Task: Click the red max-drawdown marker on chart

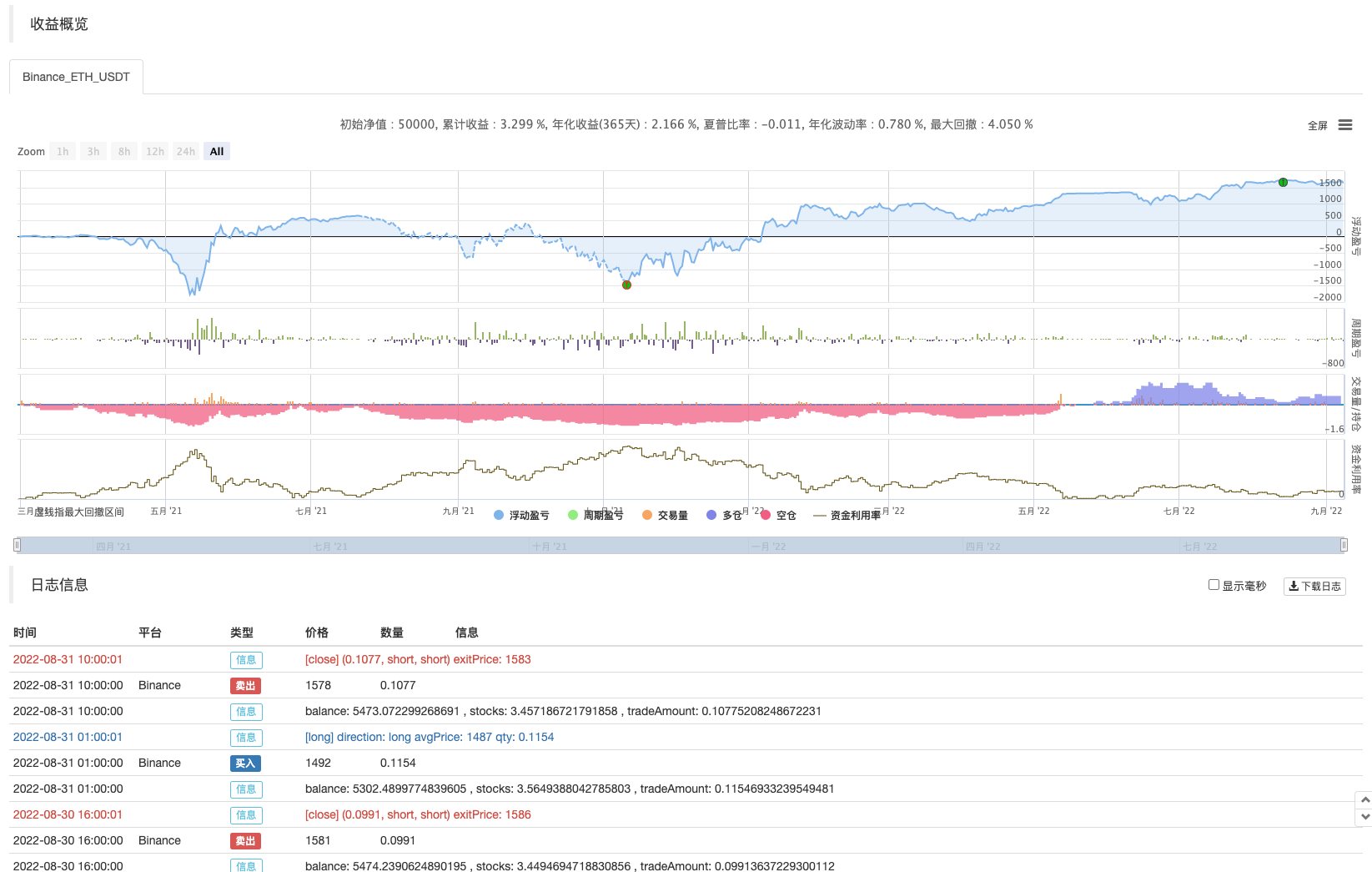Action: pyautogui.click(x=626, y=285)
